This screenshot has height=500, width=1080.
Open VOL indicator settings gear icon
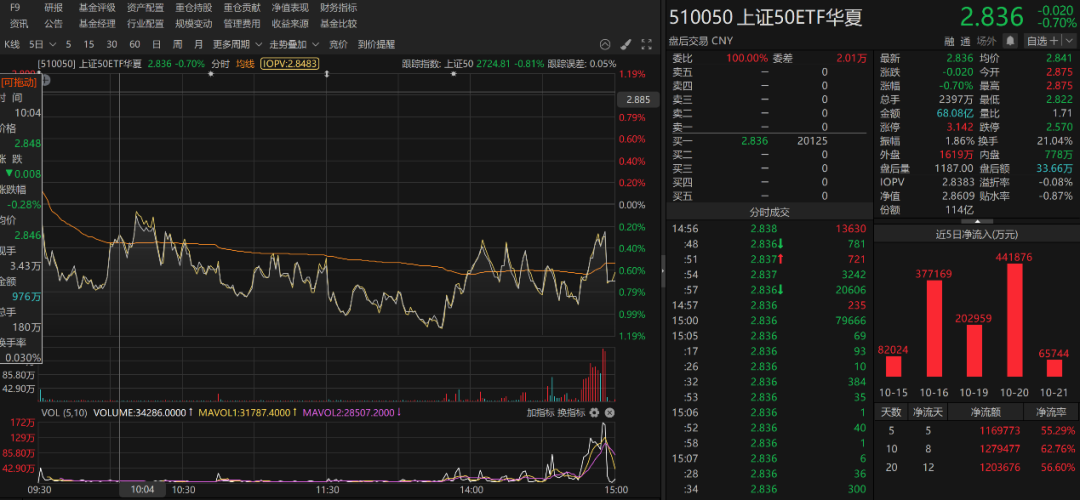coord(594,413)
